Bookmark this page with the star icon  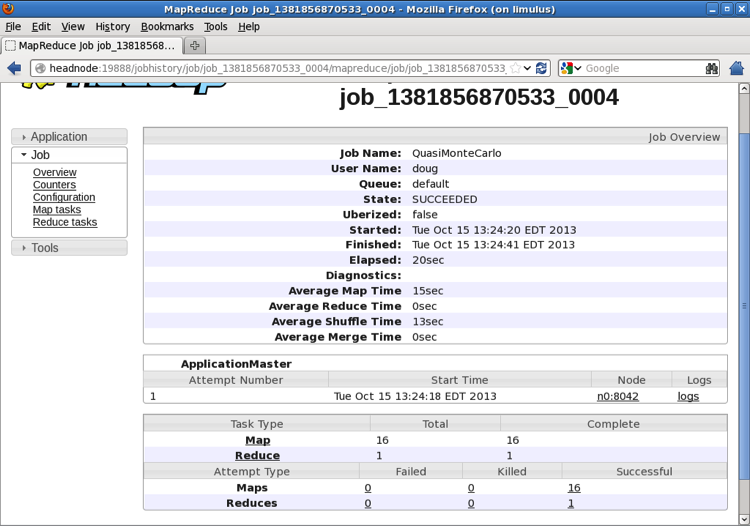click(515, 68)
